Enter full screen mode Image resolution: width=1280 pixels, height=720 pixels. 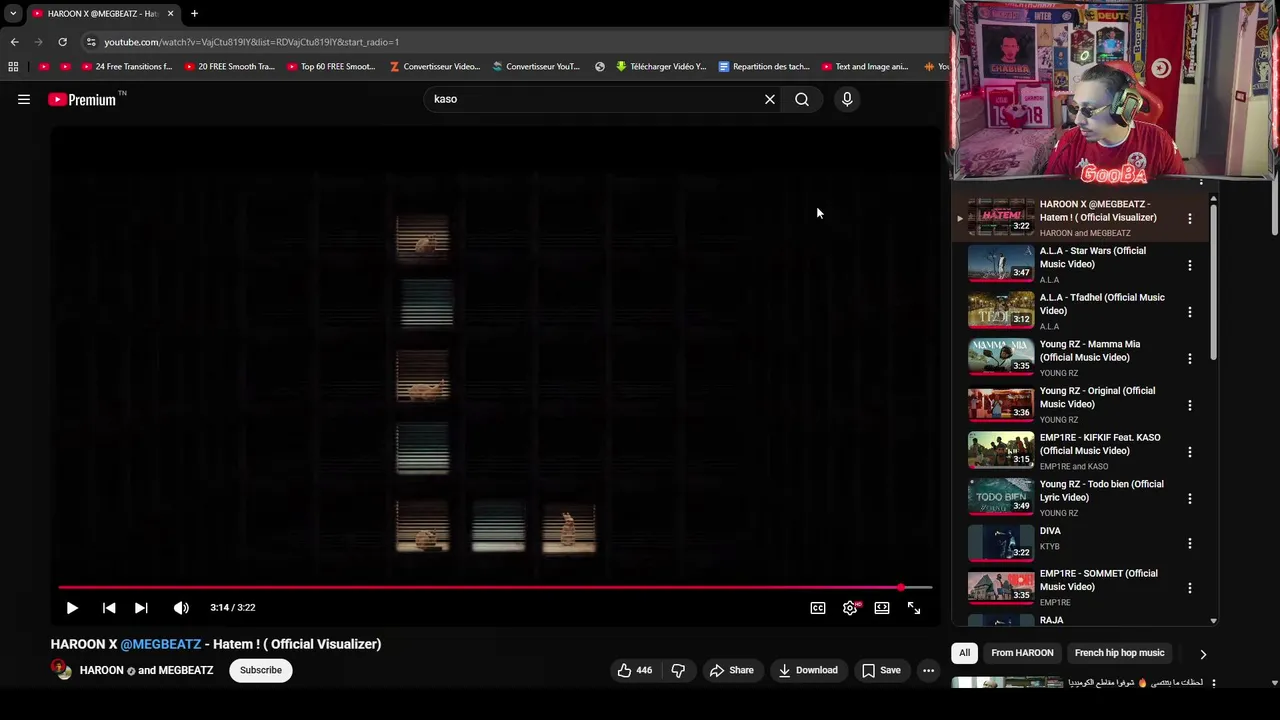coord(914,608)
